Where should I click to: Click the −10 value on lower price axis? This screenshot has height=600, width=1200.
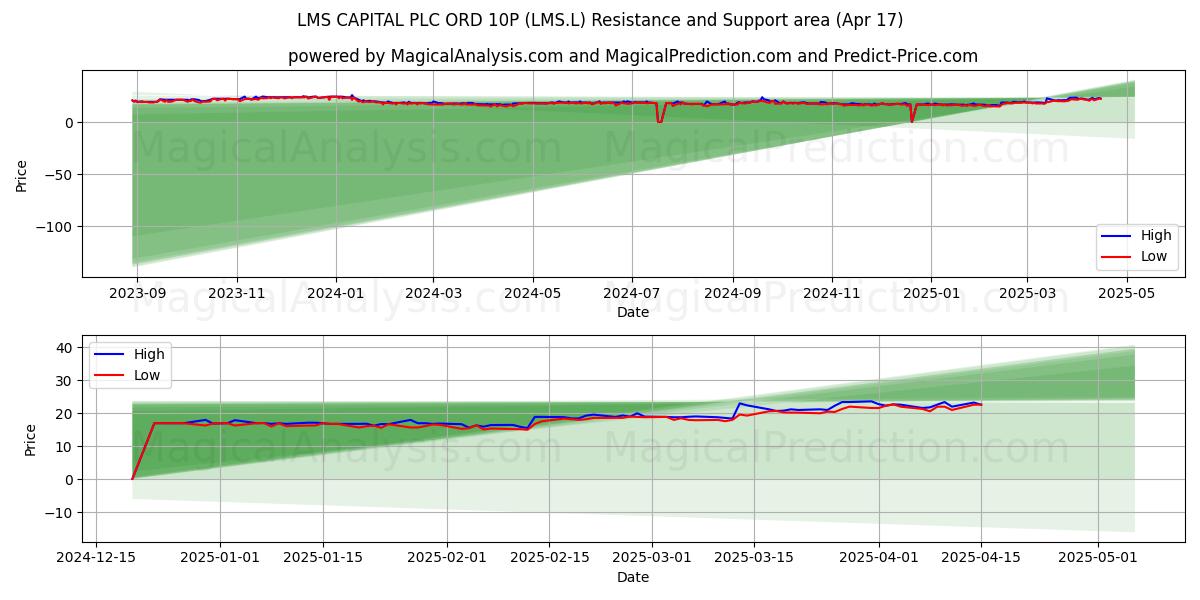[59, 513]
